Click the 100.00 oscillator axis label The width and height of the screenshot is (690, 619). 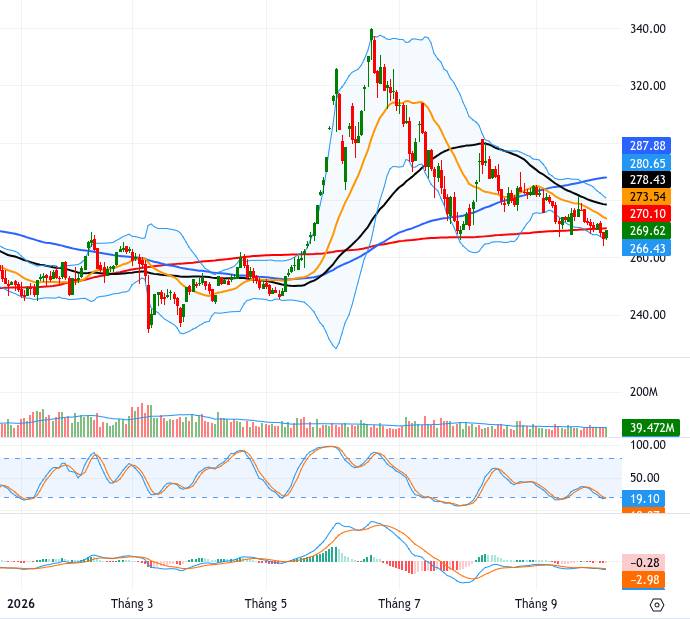click(x=647, y=445)
